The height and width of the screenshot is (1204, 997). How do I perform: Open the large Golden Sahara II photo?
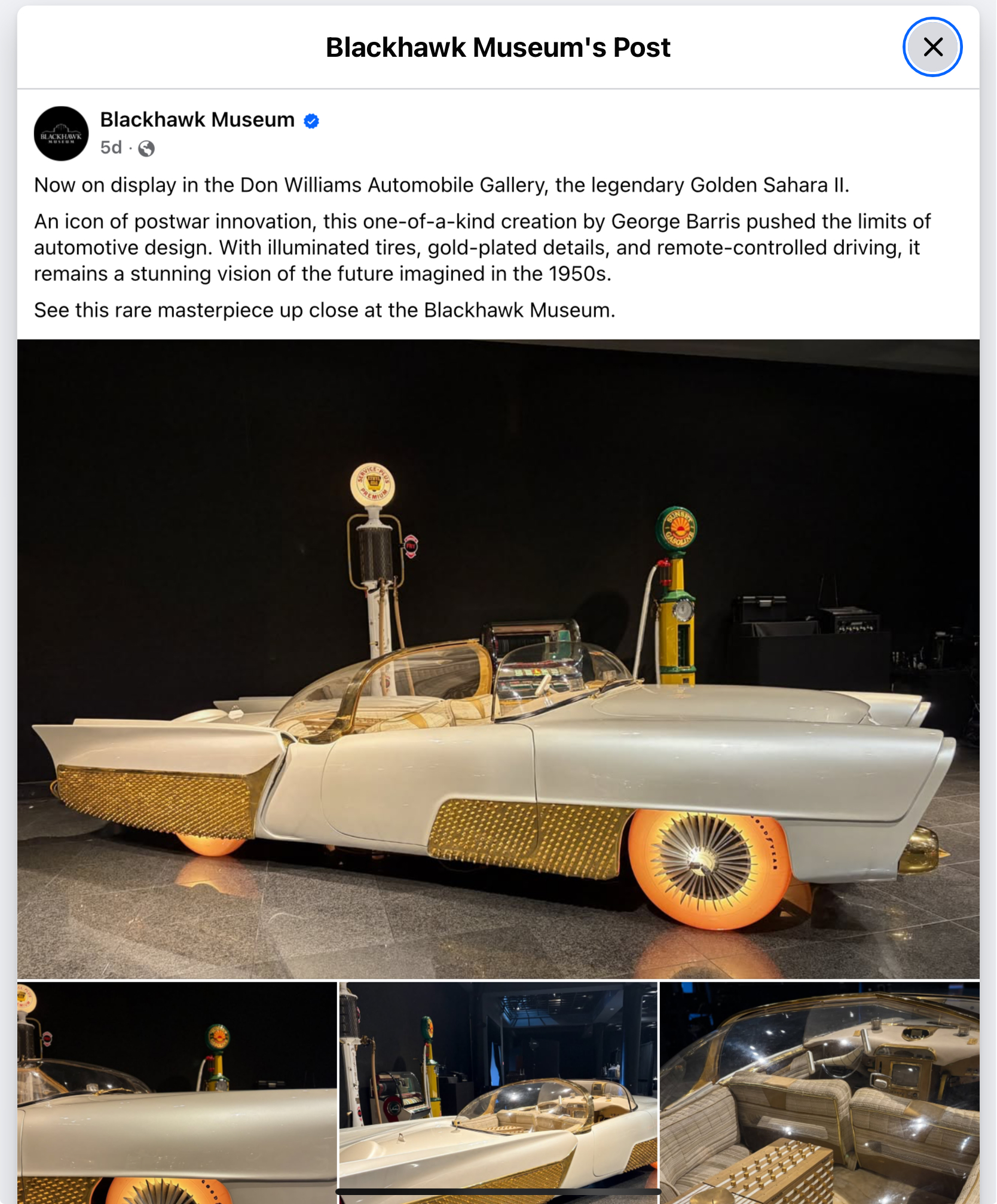coord(498,659)
